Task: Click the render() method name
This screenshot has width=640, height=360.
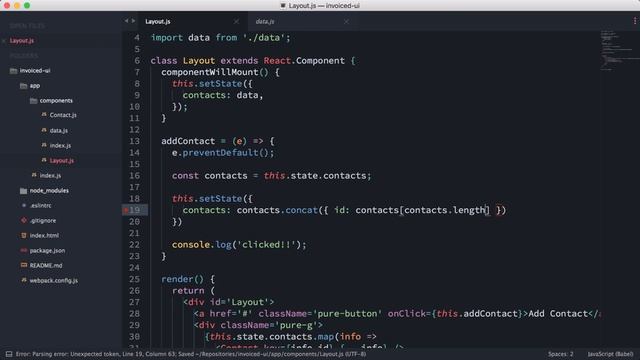Action: click(182, 279)
